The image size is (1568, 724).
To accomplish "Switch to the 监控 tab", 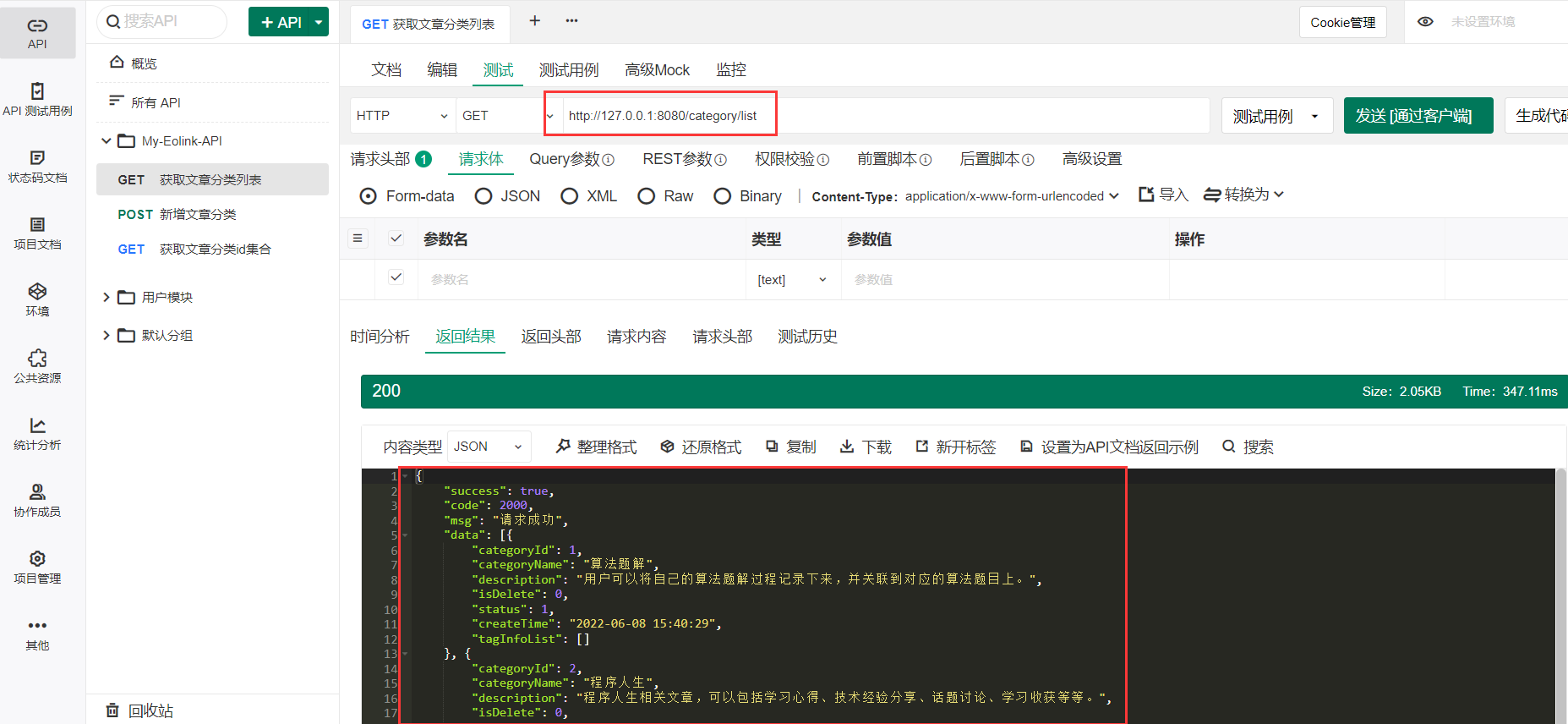I will tap(731, 70).
